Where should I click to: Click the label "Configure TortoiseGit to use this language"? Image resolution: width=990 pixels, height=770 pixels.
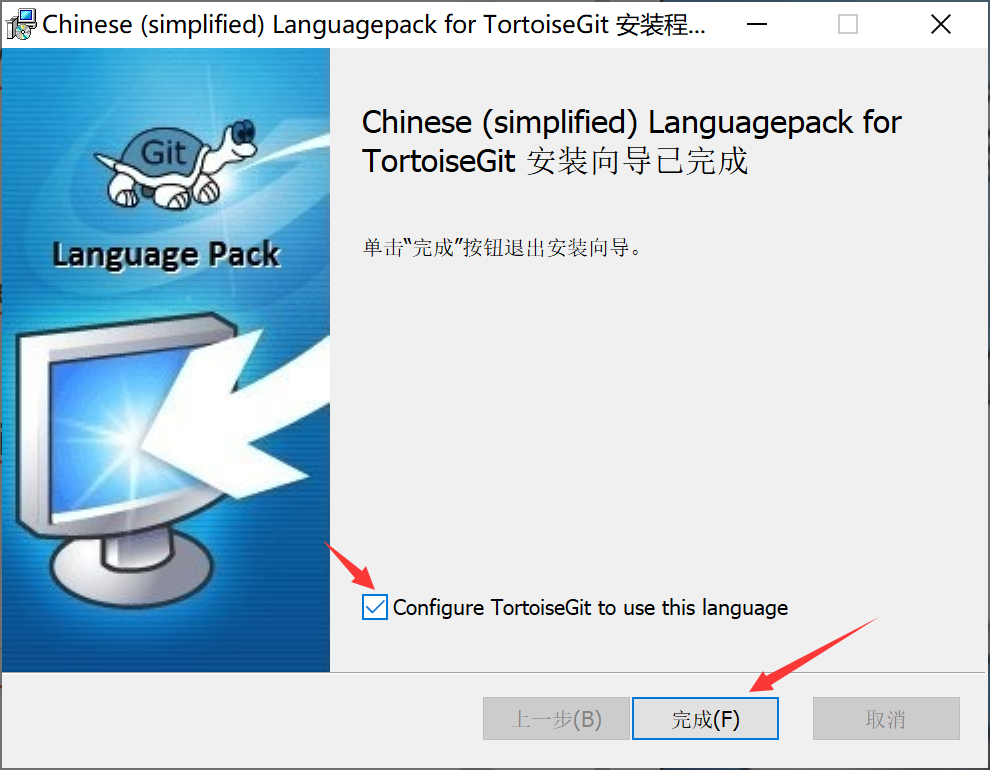click(590, 607)
